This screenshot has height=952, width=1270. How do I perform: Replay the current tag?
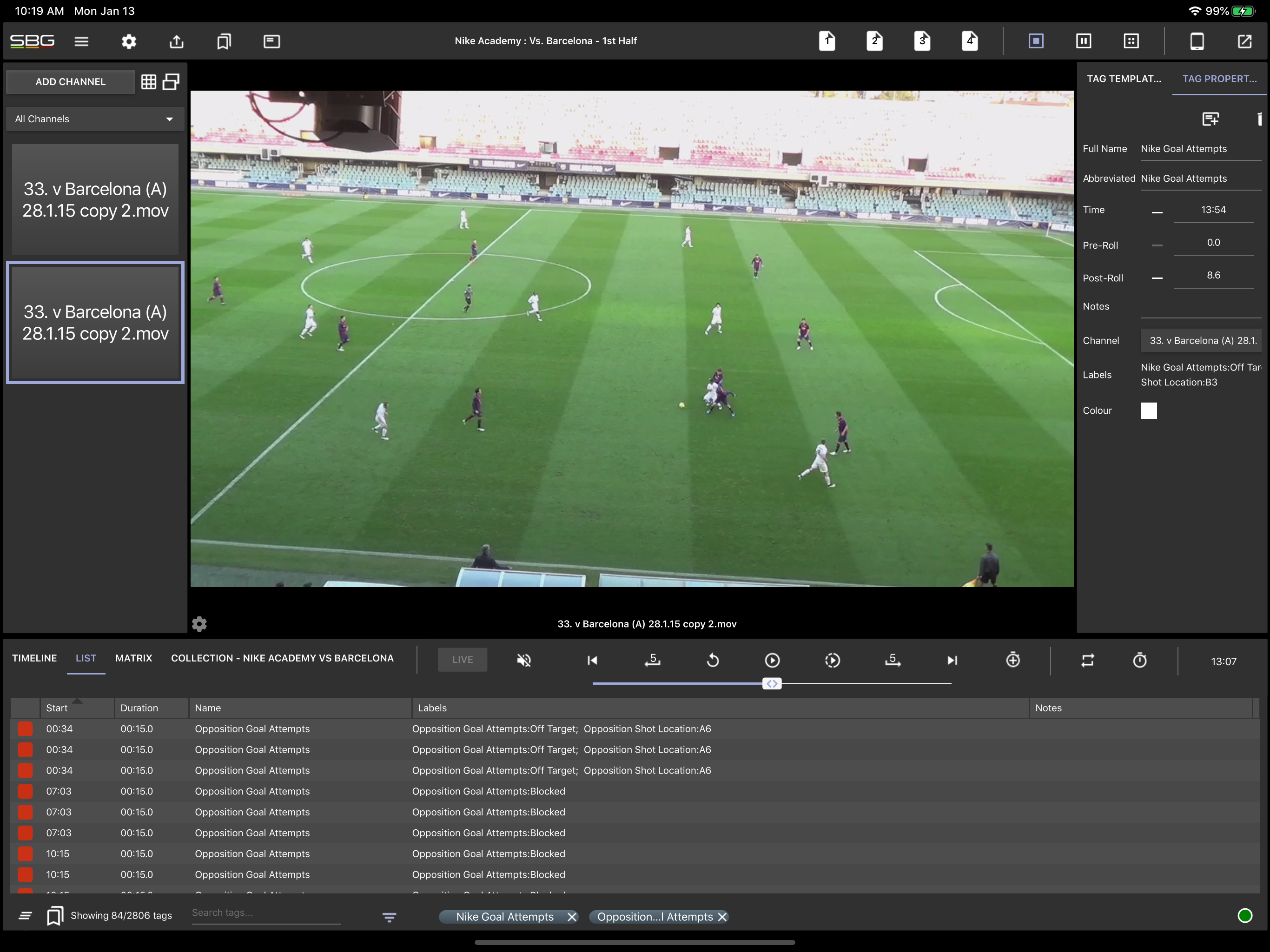pos(712,661)
